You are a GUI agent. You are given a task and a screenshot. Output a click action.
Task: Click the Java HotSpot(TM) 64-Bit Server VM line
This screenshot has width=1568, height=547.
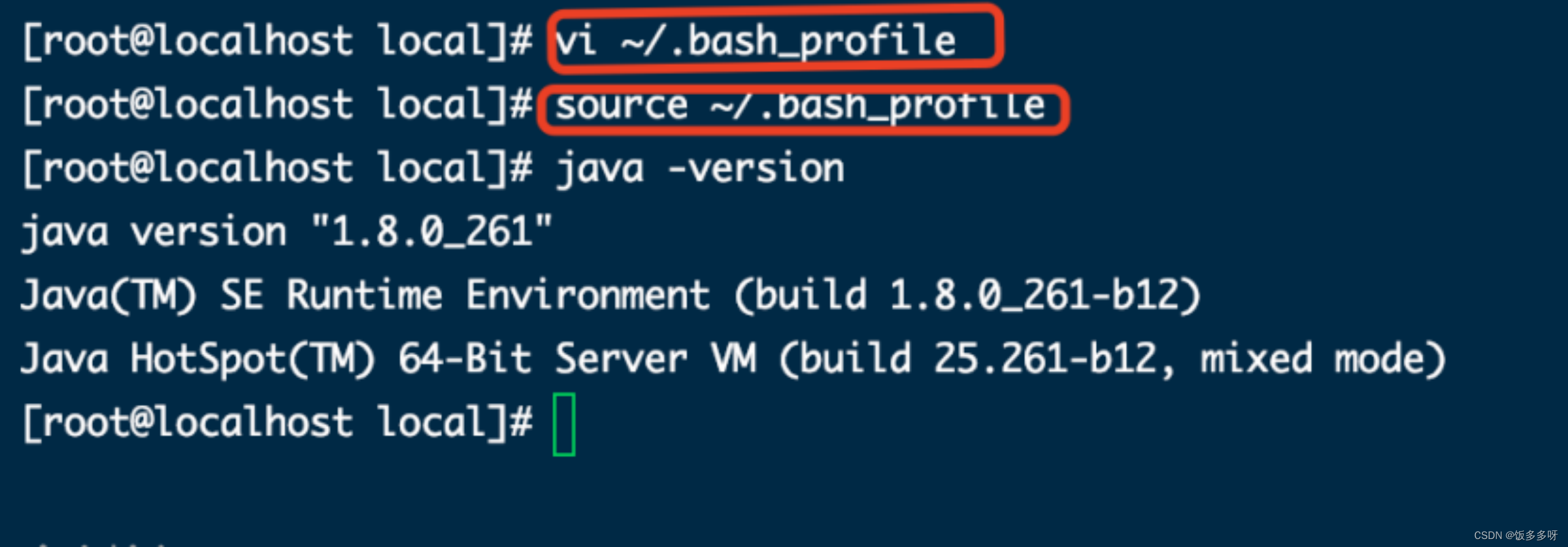pos(733,360)
